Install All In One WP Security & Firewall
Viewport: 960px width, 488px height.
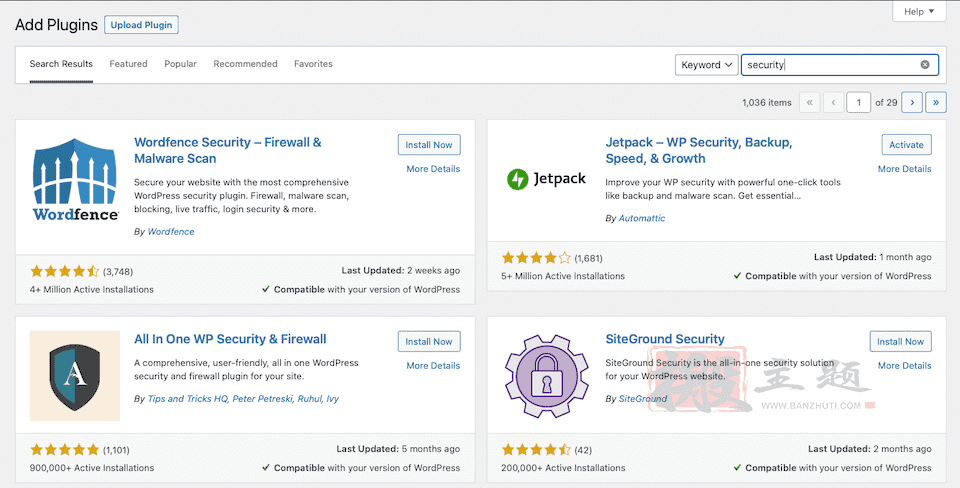pos(429,341)
